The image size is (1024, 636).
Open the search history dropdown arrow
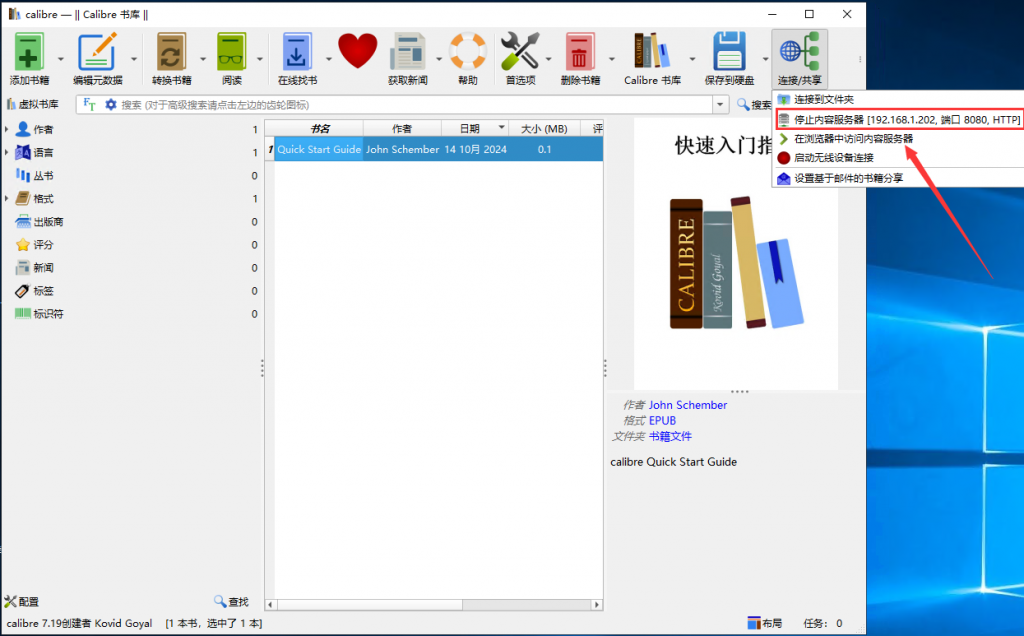pyautogui.click(x=721, y=104)
